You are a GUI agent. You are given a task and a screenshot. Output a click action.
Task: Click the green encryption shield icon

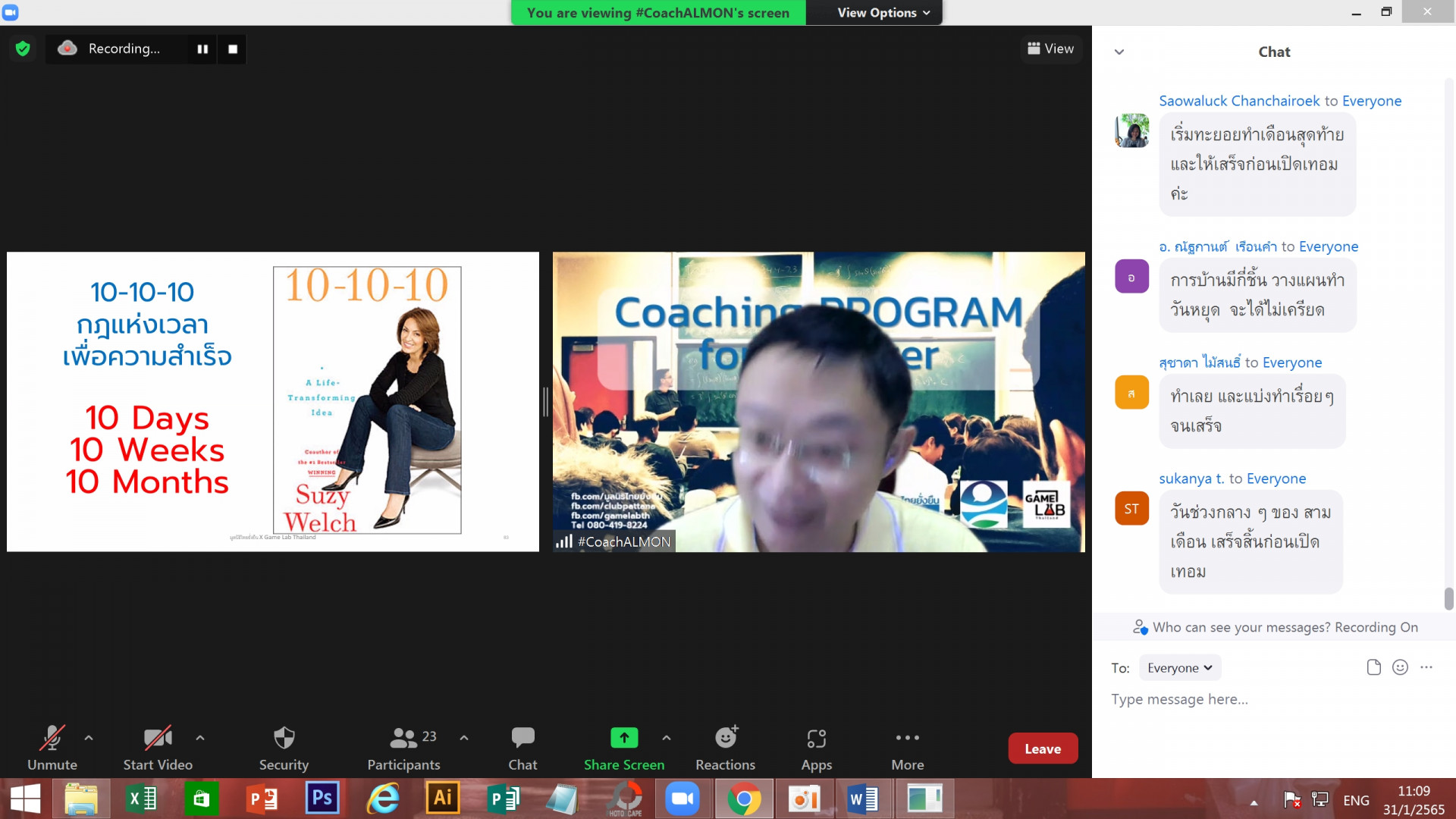click(23, 49)
